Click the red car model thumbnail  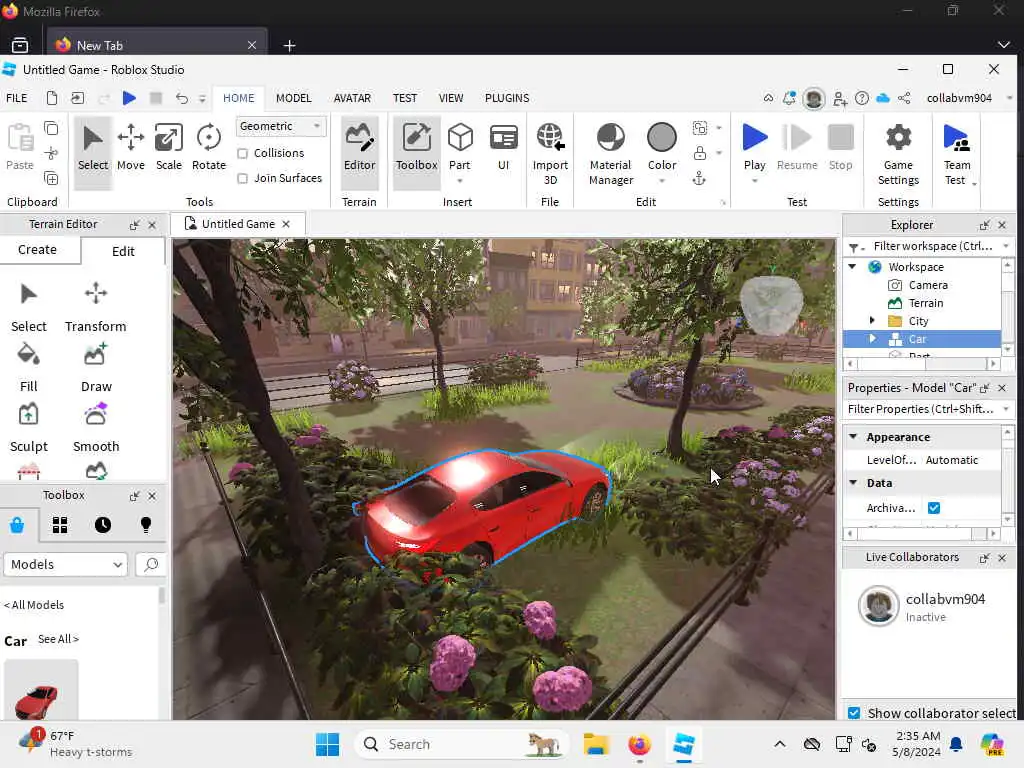click(x=41, y=690)
